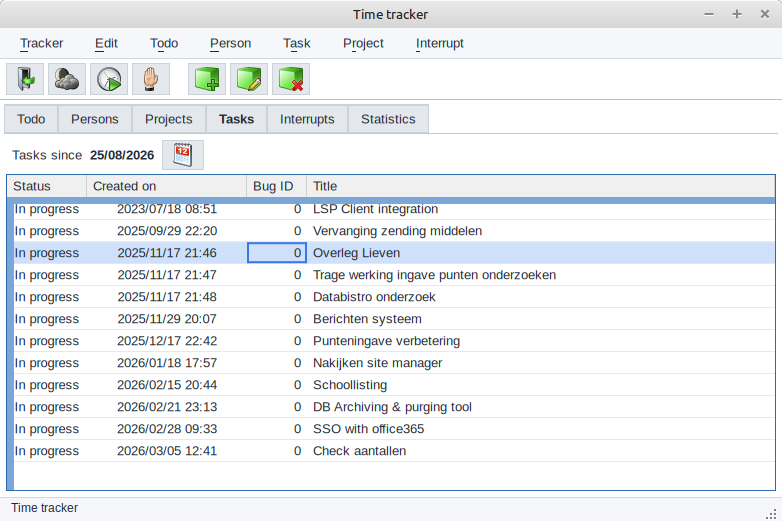Click the Bug ID value for Check aantallen

[297, 451]
